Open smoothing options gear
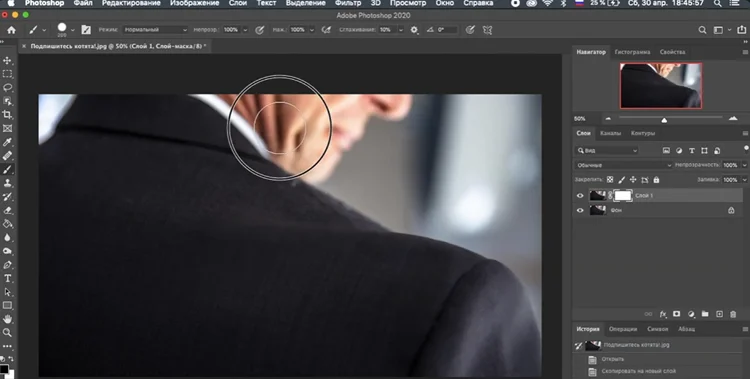The height and width of the screenshot is (379, 750). tap(414, 30)
